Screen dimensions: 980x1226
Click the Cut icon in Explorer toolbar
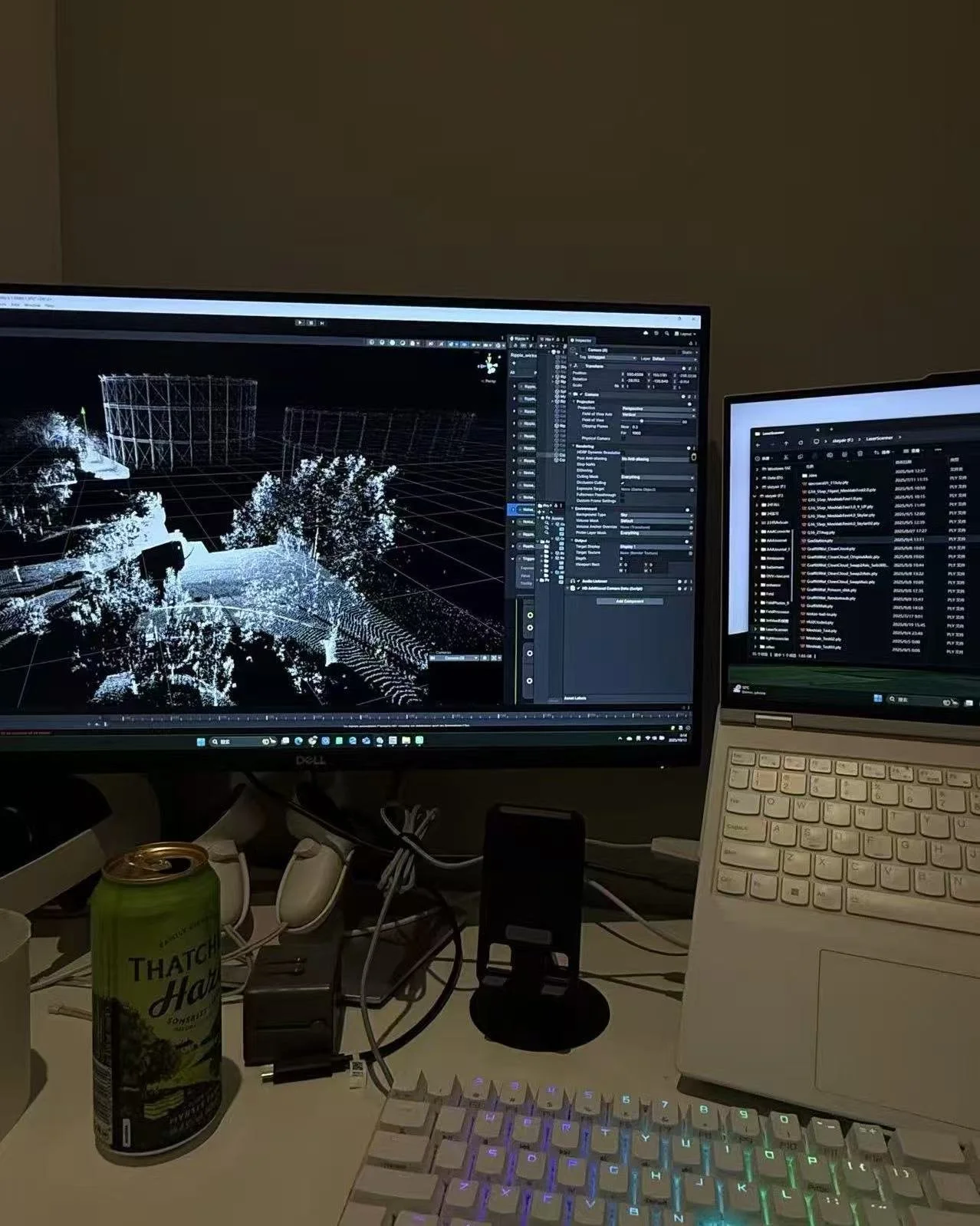[x=786, y=457]
